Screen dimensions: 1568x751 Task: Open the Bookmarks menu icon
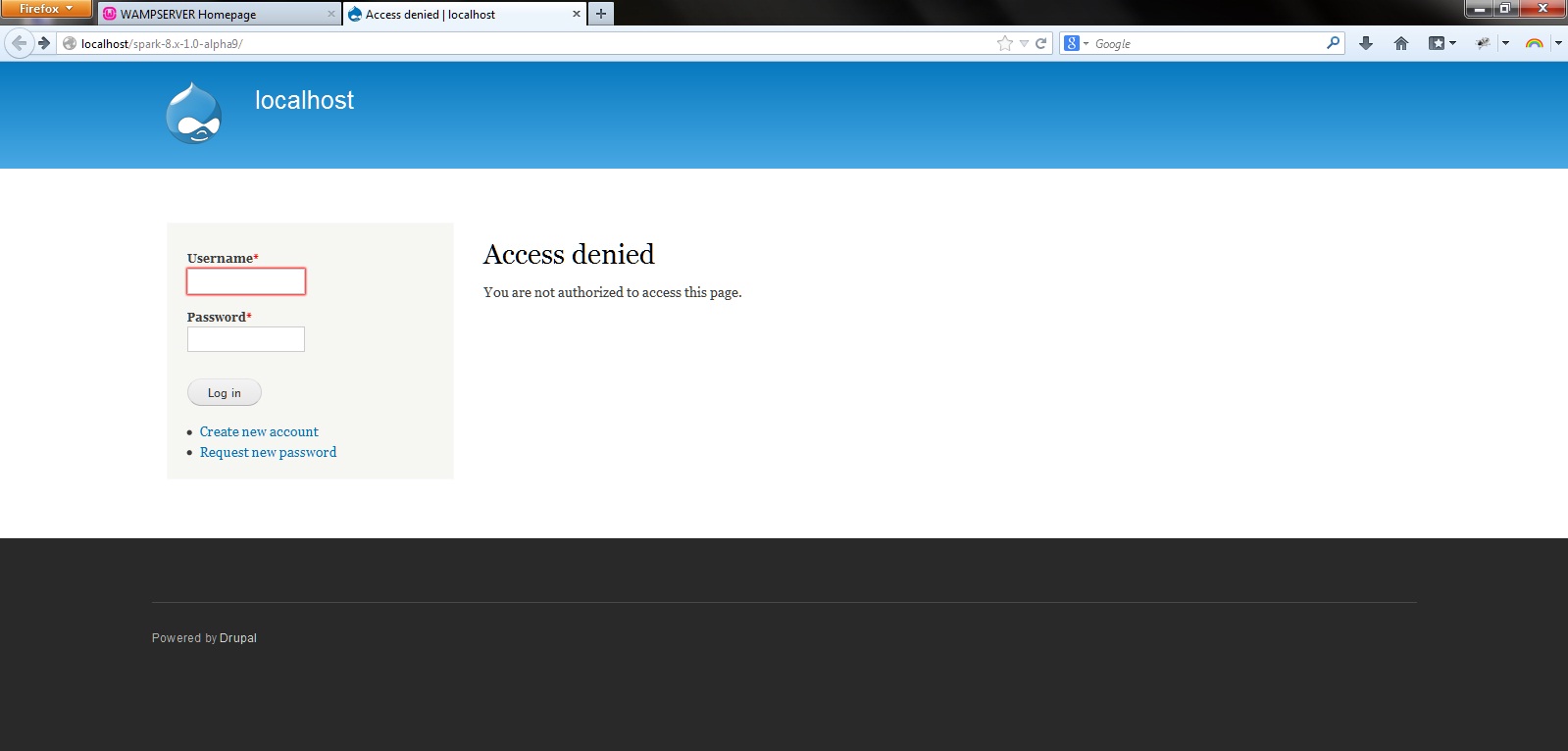1437,43
